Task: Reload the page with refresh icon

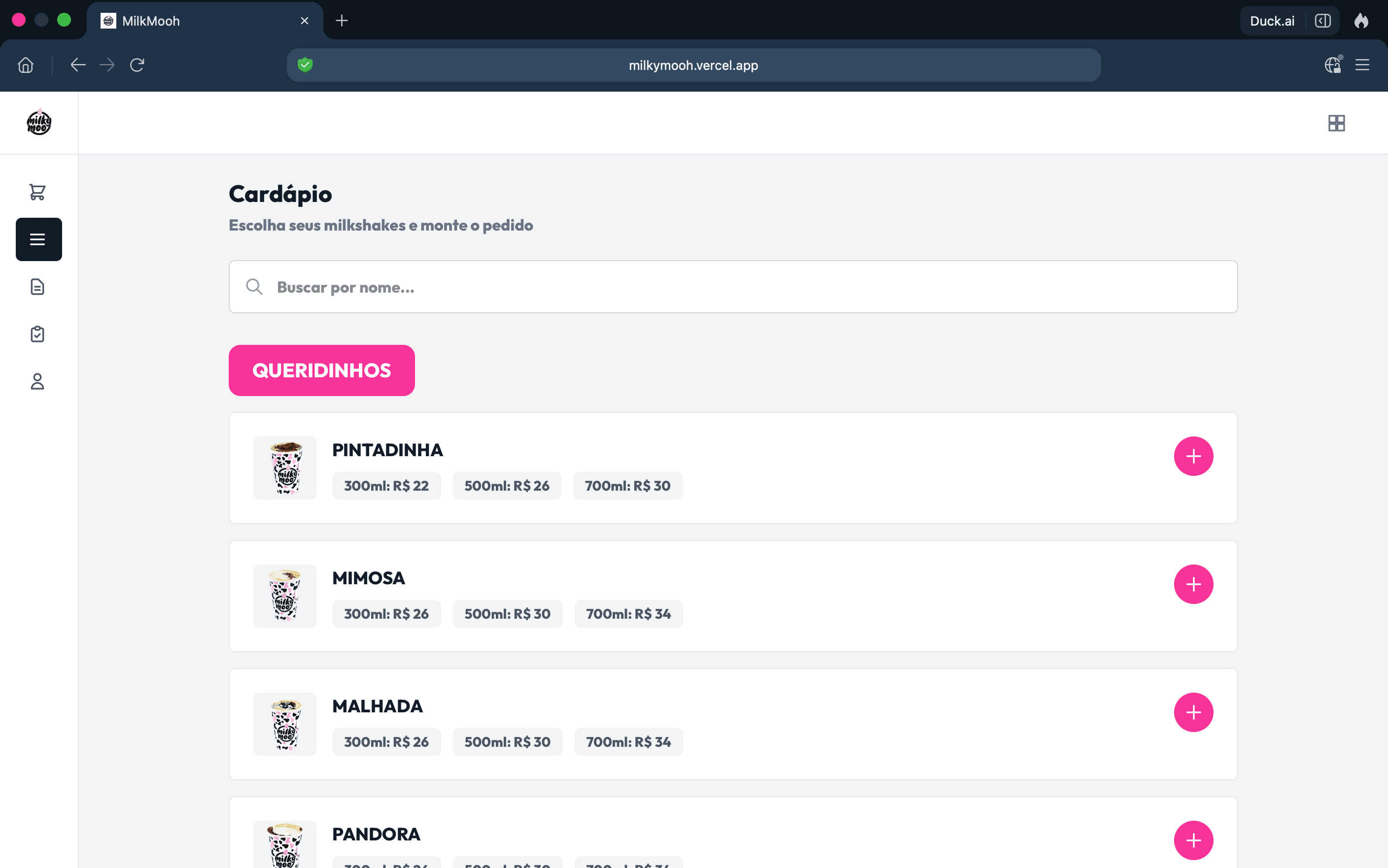Action: [x=137, y=65]
